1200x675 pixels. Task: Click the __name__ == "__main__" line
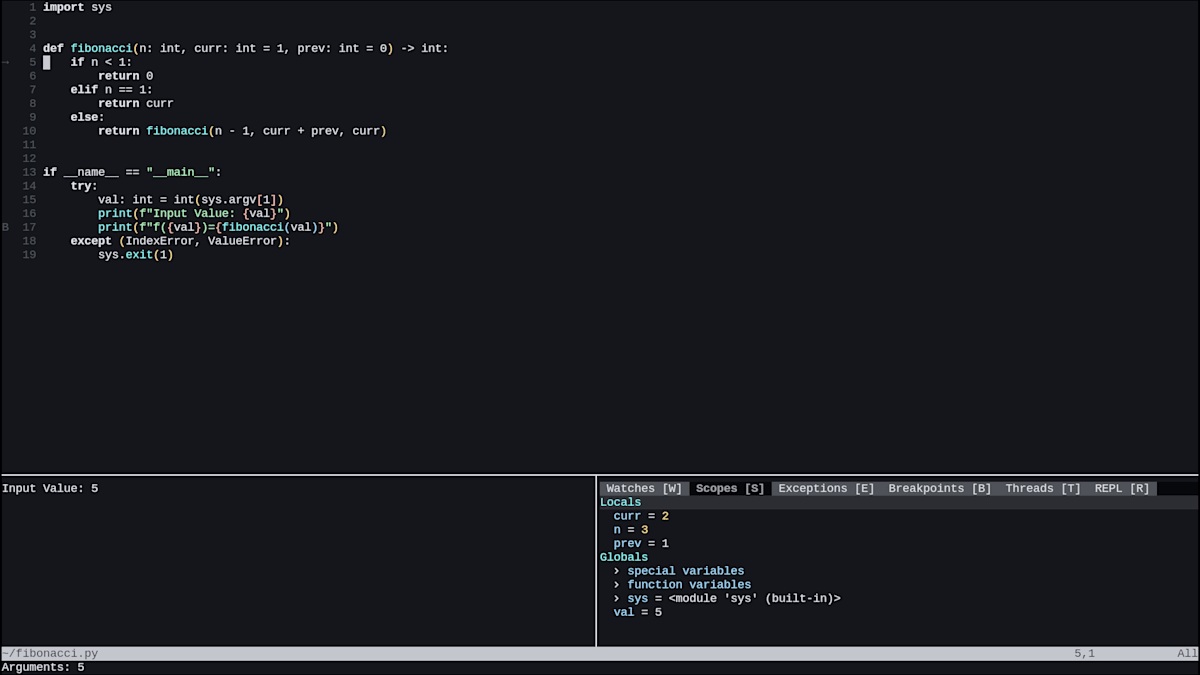(132, 173)
